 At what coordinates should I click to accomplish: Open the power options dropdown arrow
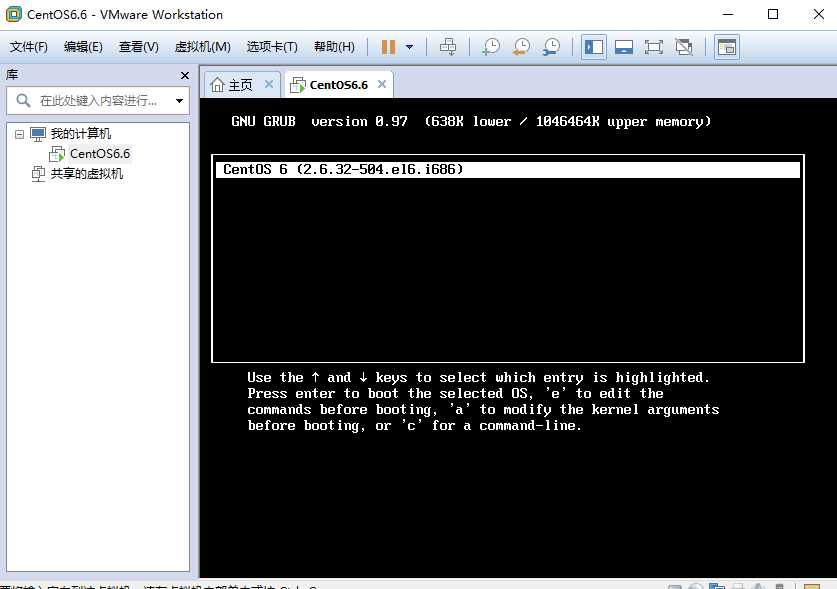pos(409,47)
